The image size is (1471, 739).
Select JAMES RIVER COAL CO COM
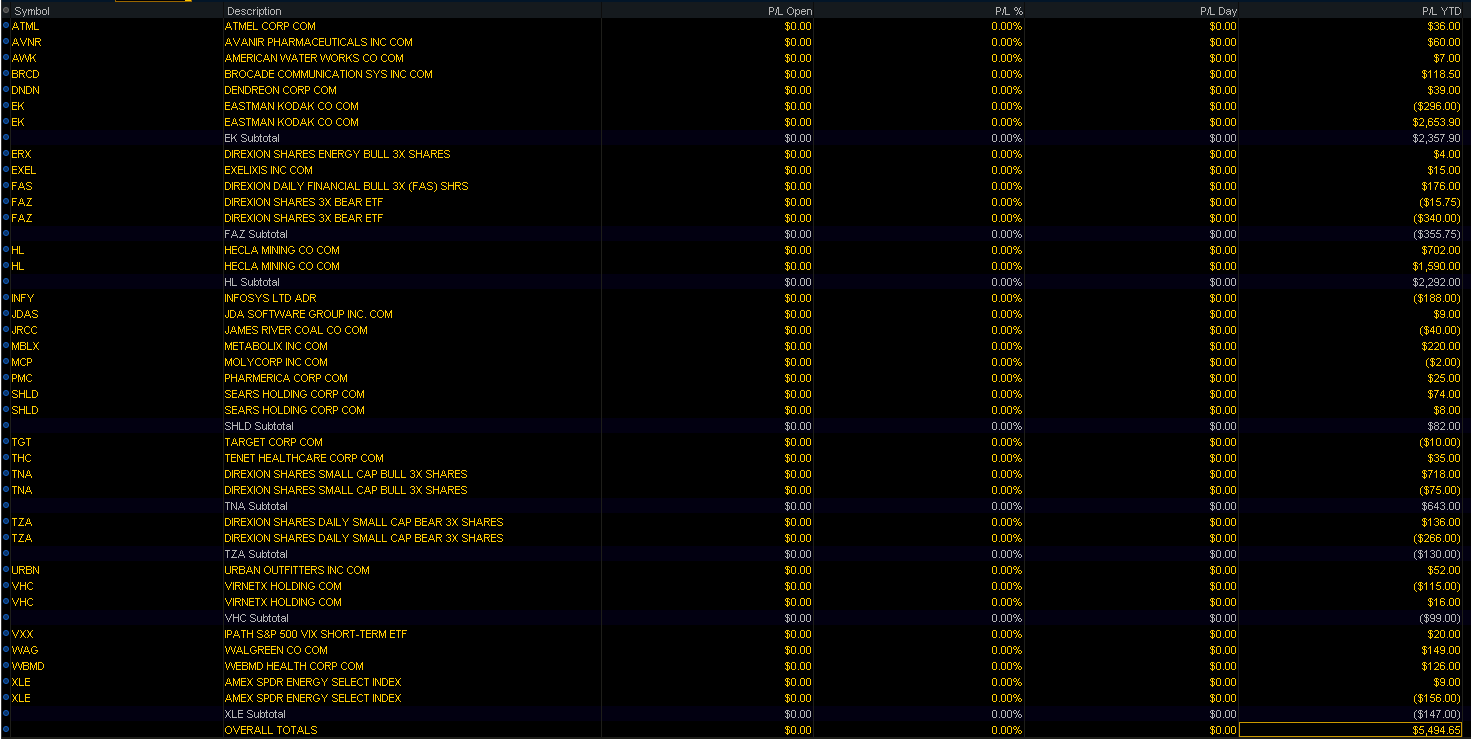click(x=296, y=330)
